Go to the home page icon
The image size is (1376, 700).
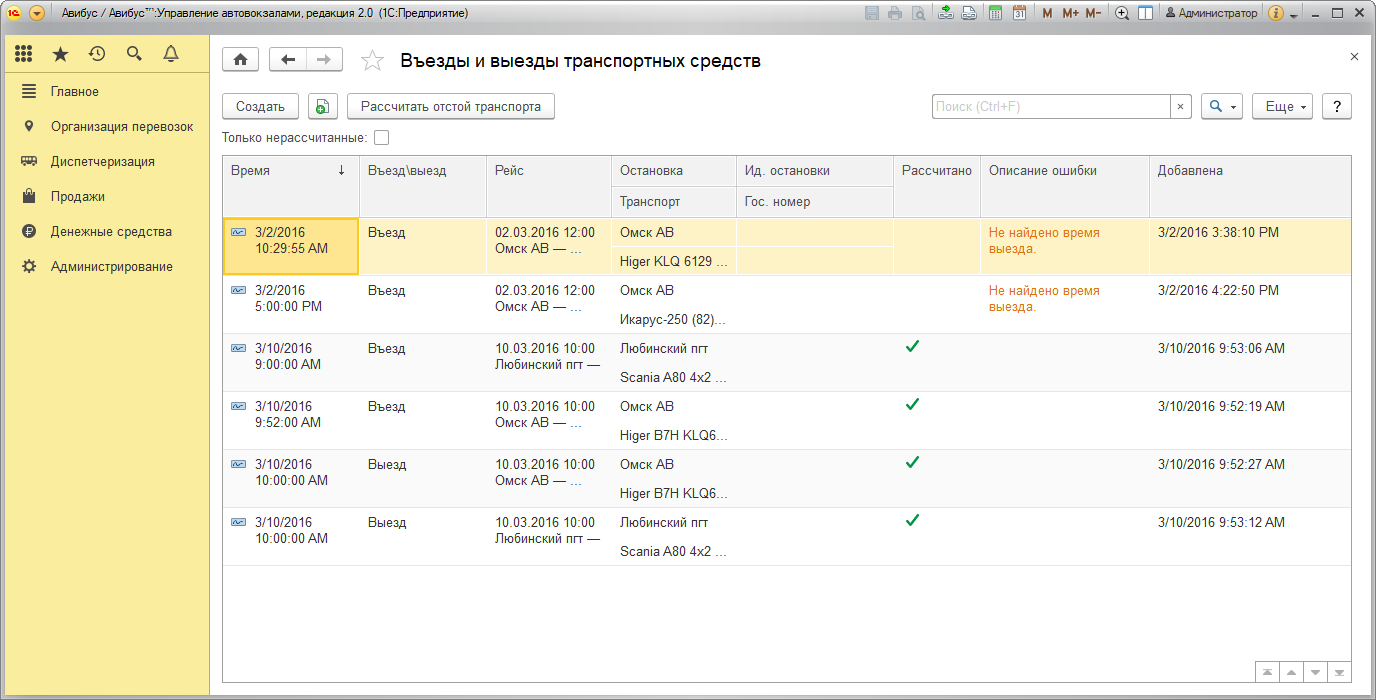click(x=240, y=60)
